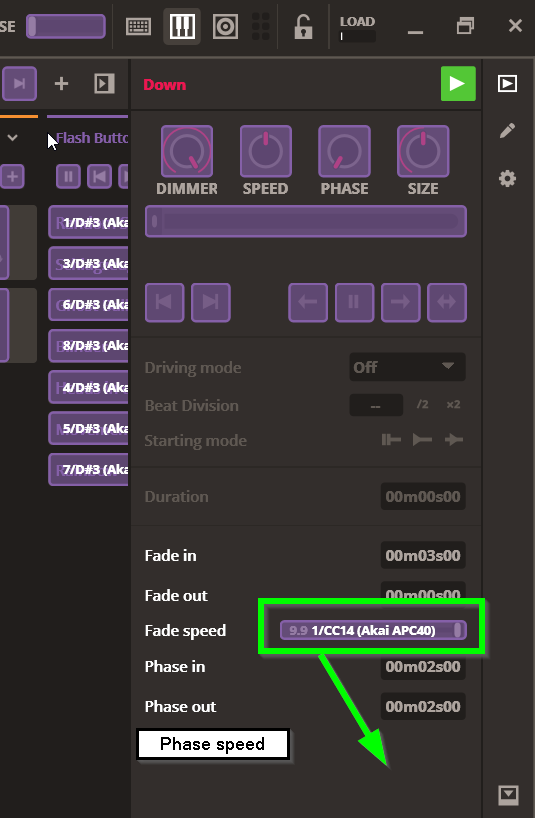The height and width of the screenshot is (818, 535).
Task: Toggle the padlock lock icon
Action: tap(303, 27)
